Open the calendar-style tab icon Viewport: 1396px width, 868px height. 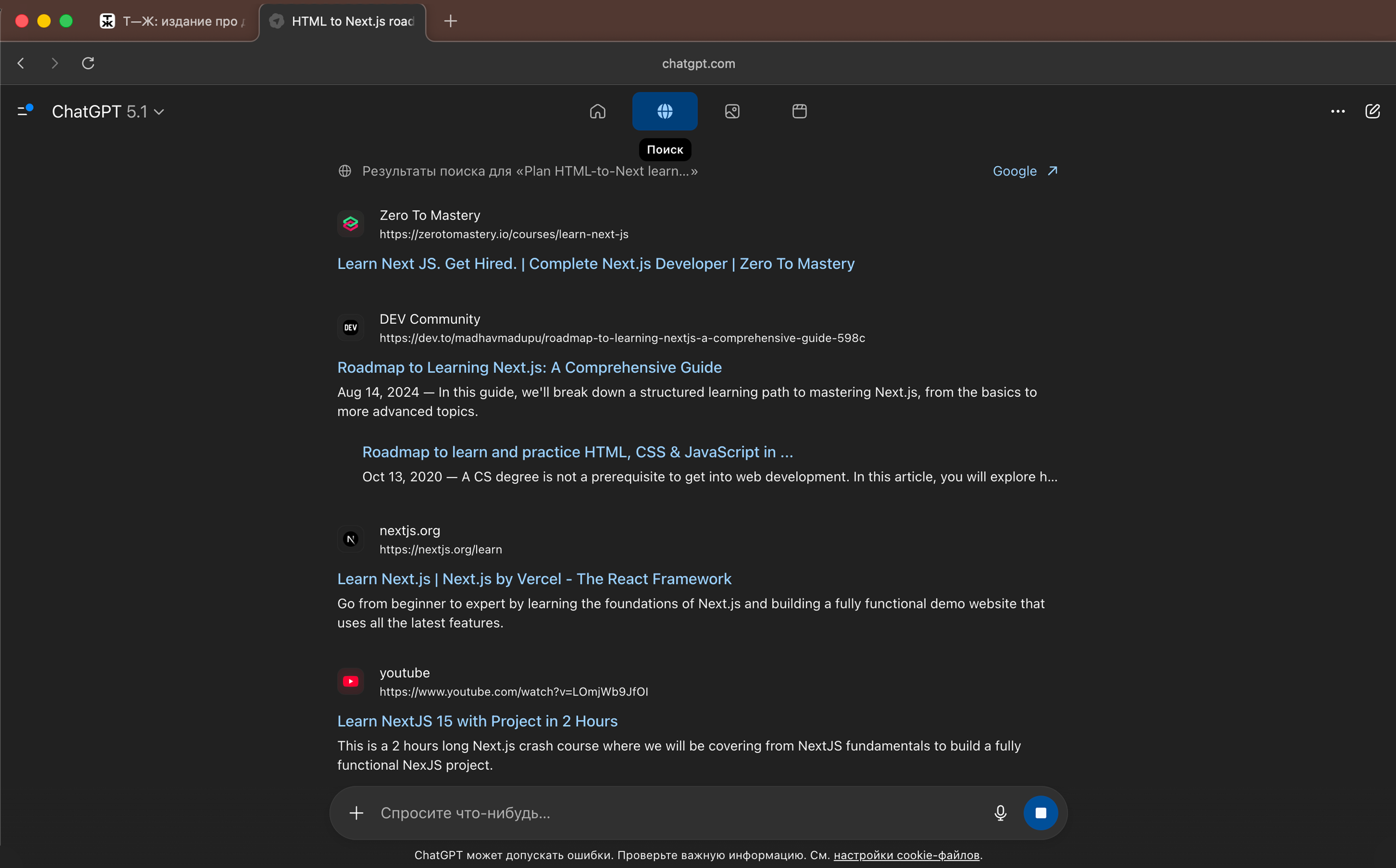coord(799,111)
